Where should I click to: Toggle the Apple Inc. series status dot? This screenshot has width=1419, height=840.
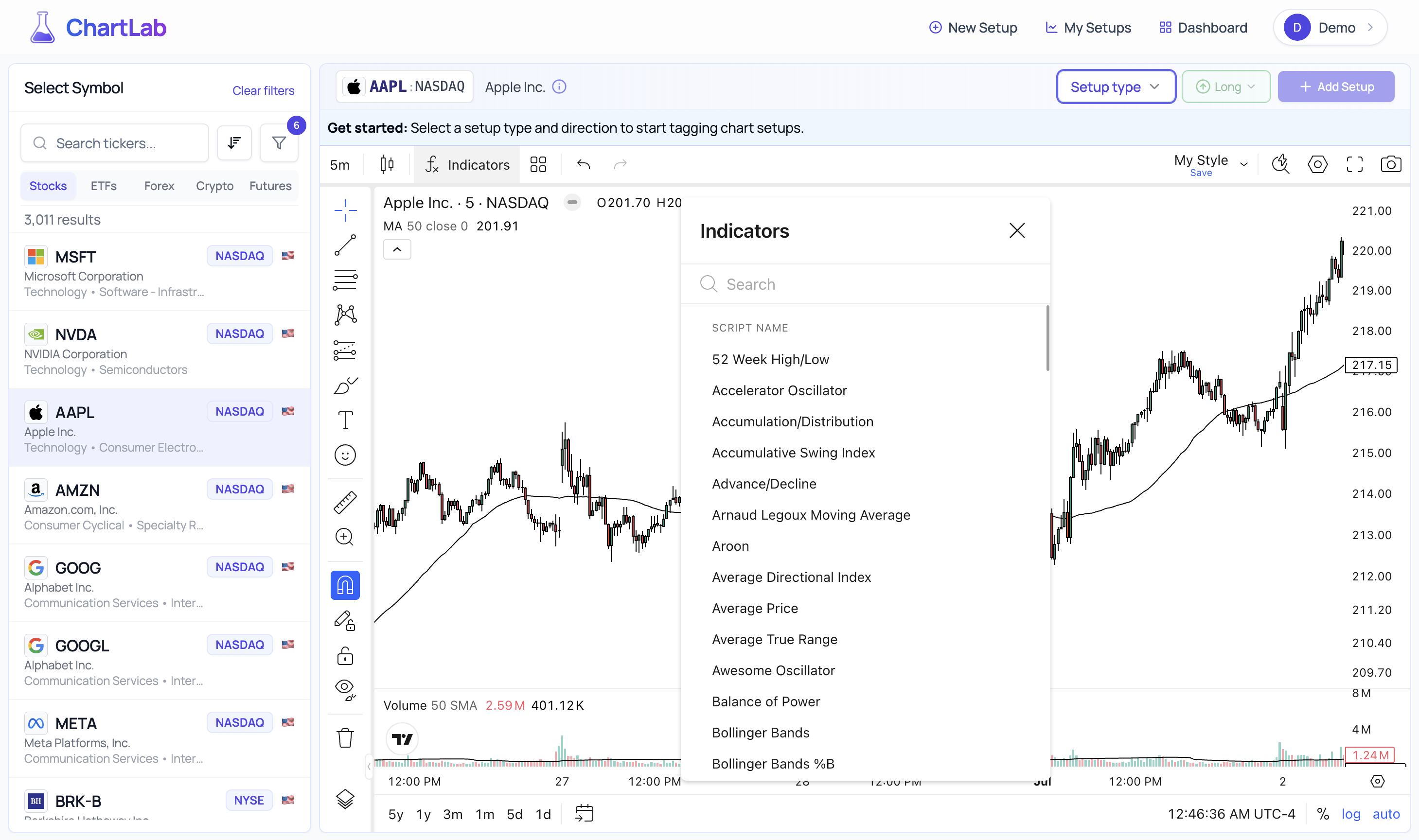tap(572, 202)
